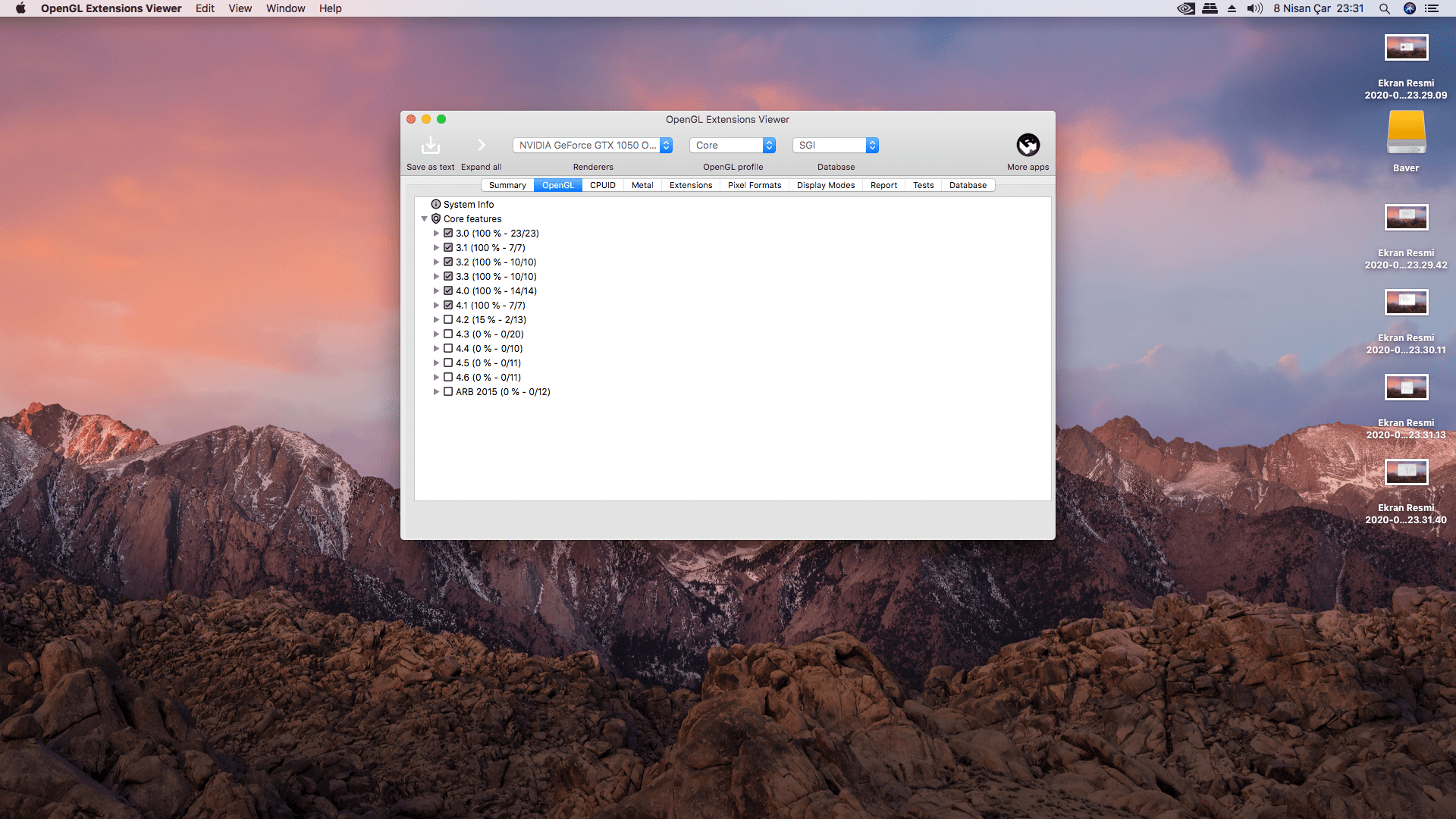The height and width of the screenshot is (819, 1456).
Task: Switch to the Pixel Formats tab
Action: pyautogui.click(x=754, y=185)
